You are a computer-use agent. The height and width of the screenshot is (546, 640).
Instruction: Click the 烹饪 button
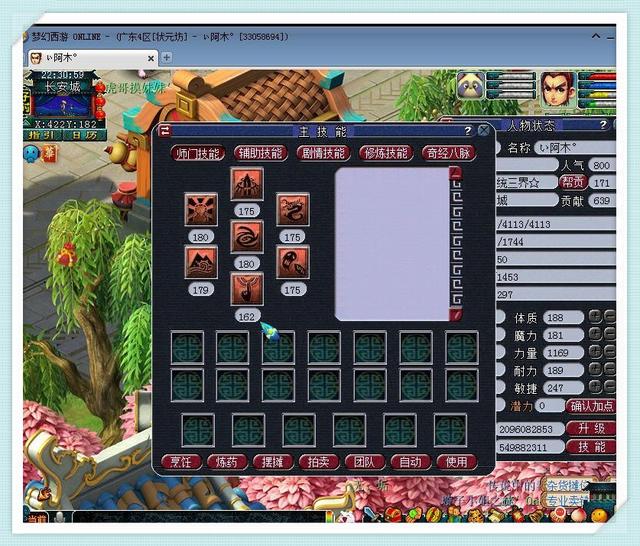click(181, 462)
